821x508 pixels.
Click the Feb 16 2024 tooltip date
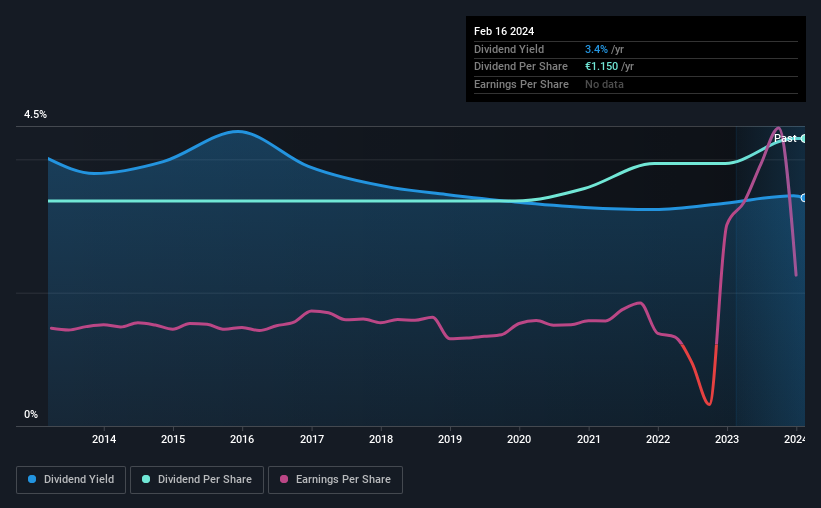click(x=504, y=31)
